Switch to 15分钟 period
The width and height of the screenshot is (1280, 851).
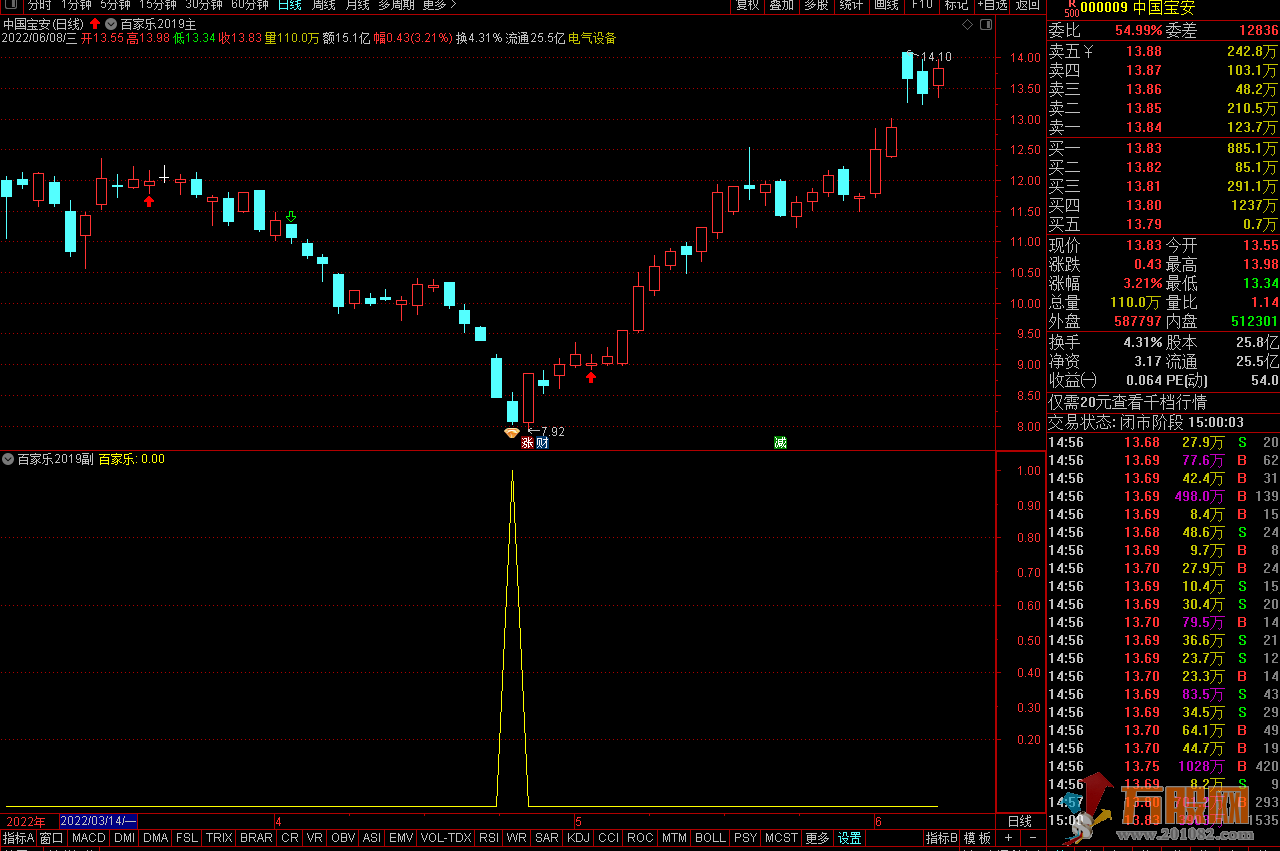157,5
